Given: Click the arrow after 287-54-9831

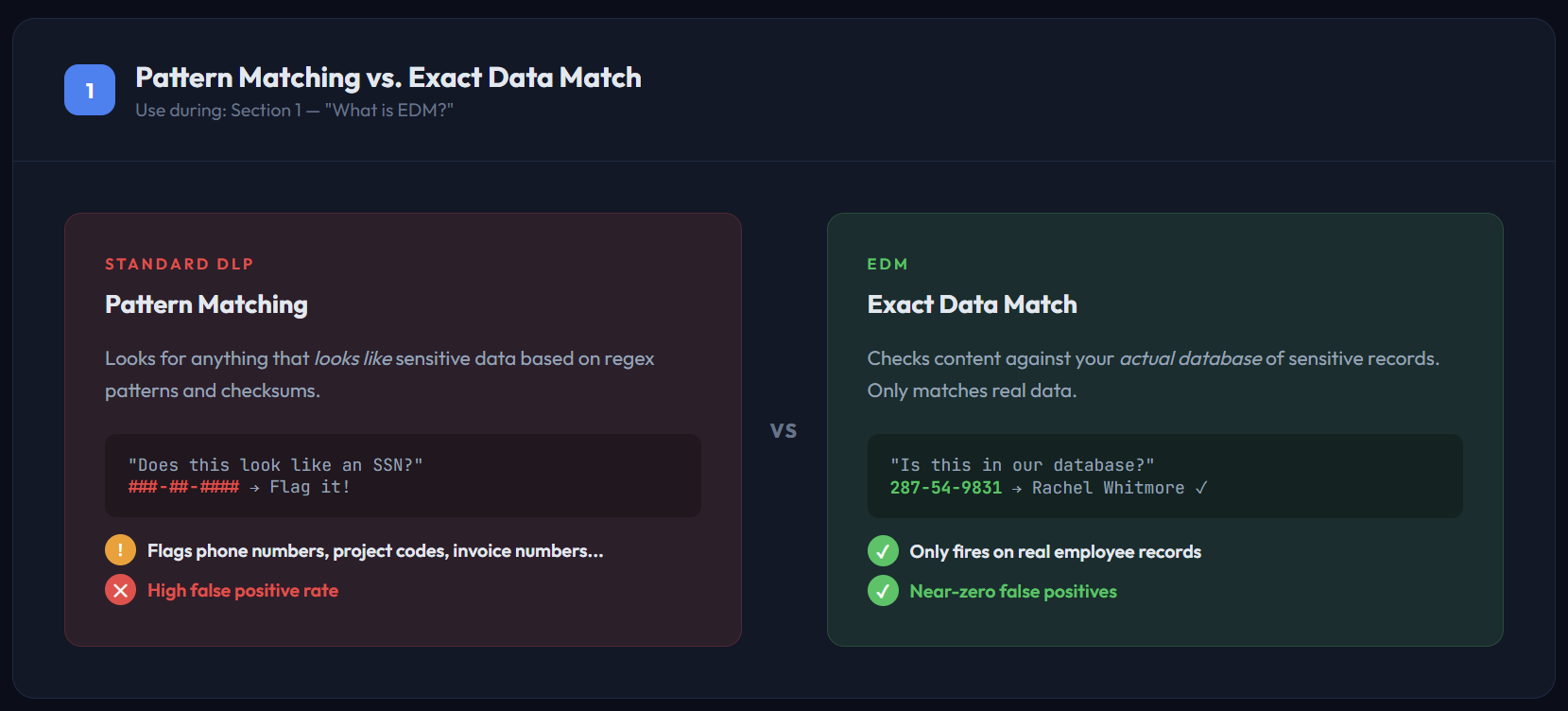Looking at the screenshot, I should (1016, 489).
